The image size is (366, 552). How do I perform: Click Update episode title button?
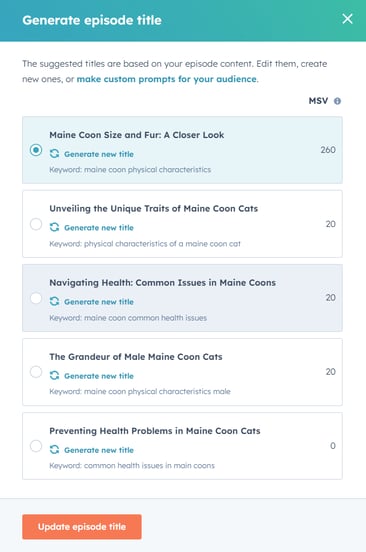point(82,527)
